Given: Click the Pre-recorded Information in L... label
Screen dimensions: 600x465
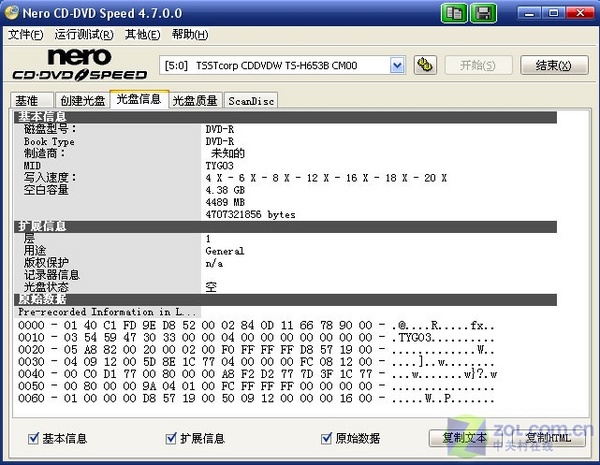Looking at the screenshot, I should pos(107,312).
